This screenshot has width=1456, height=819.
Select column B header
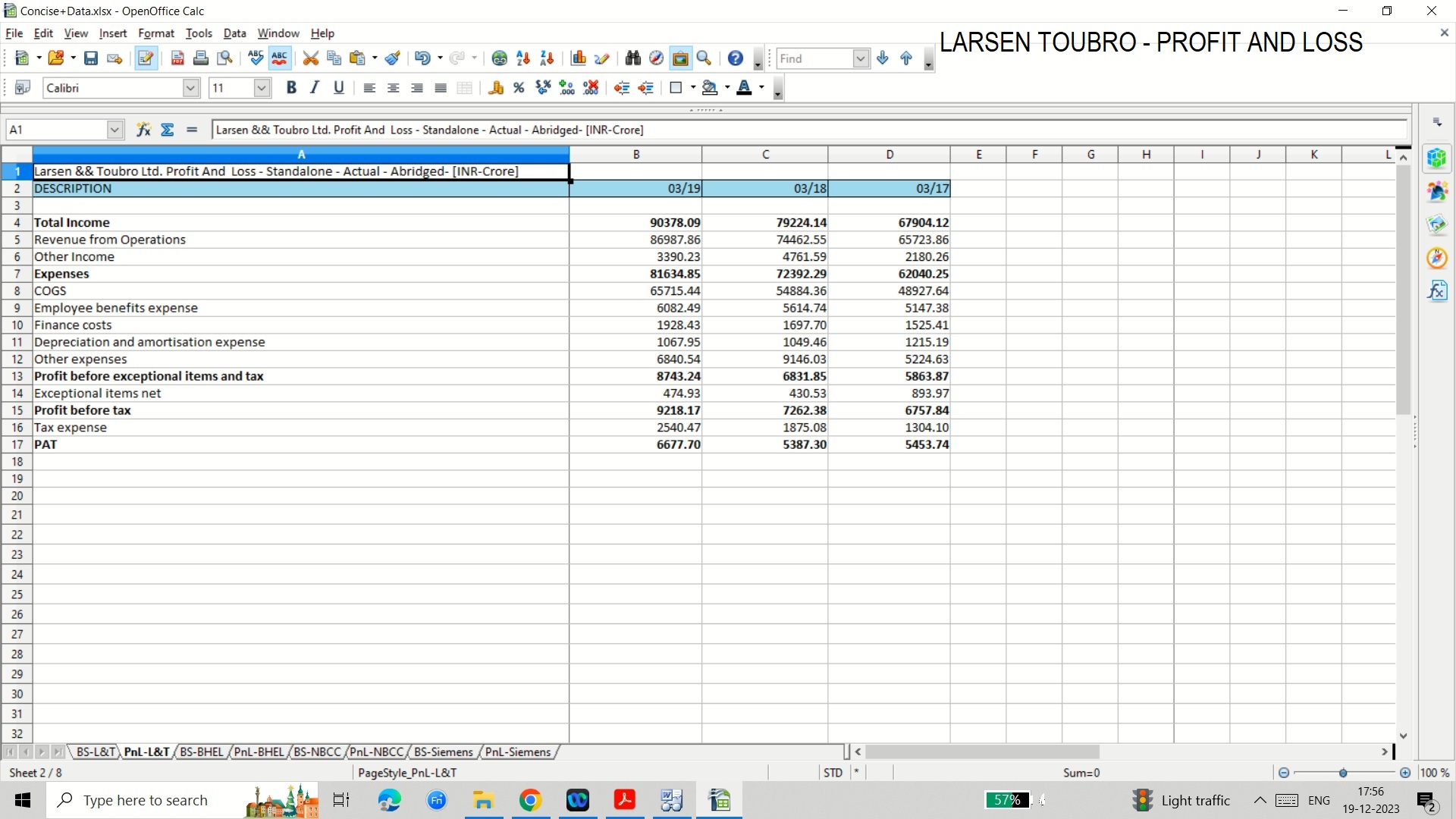point(635,155)
